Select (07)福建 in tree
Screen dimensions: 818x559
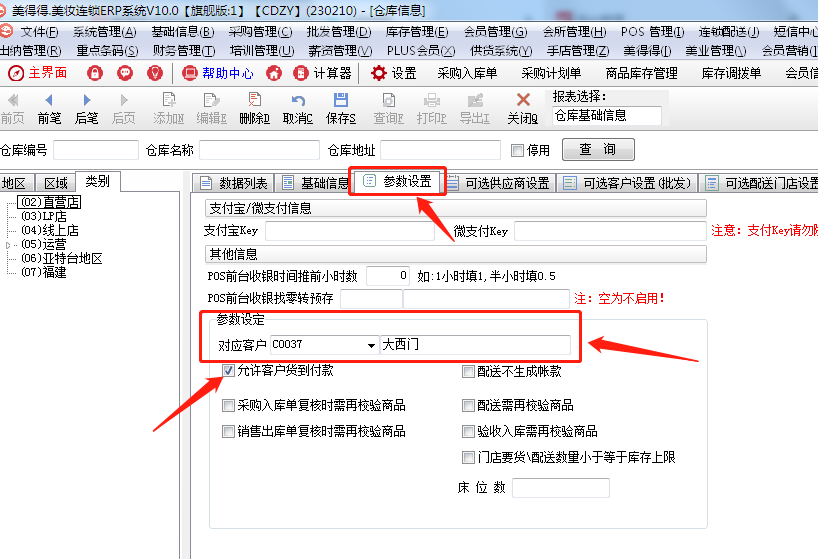pyautogui.click(x=44, y=272)
